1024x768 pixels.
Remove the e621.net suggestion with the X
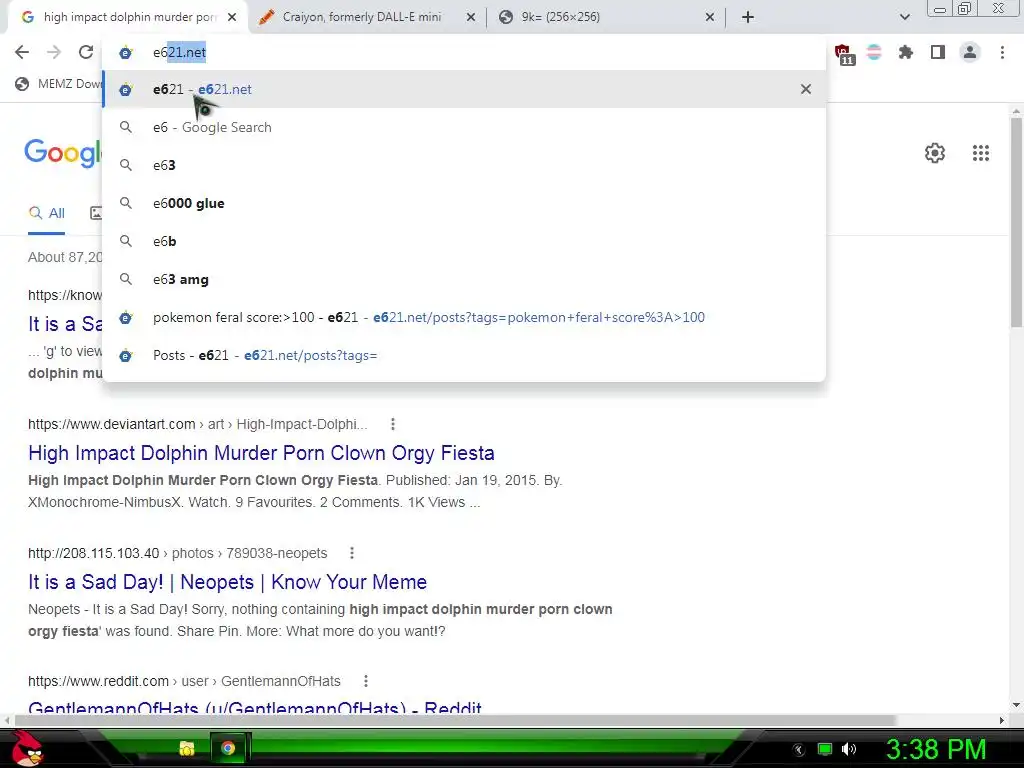pos(805,89)
